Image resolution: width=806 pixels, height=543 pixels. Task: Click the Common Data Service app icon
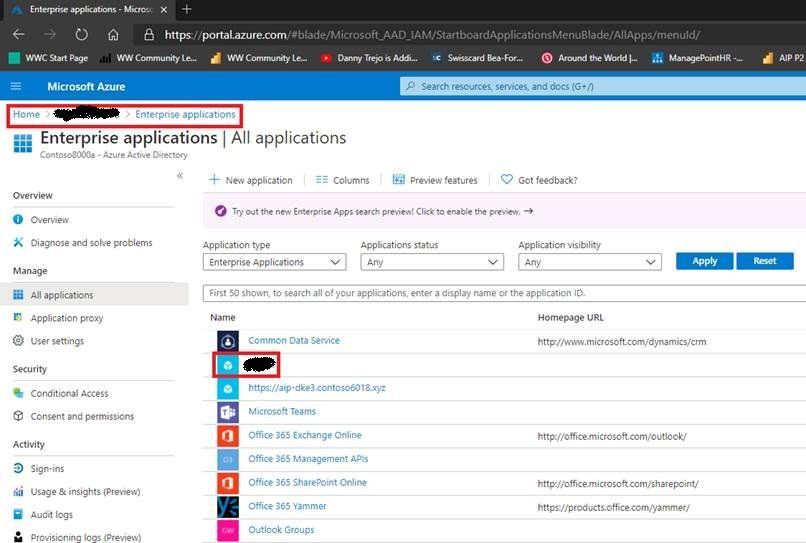[228, 341]
